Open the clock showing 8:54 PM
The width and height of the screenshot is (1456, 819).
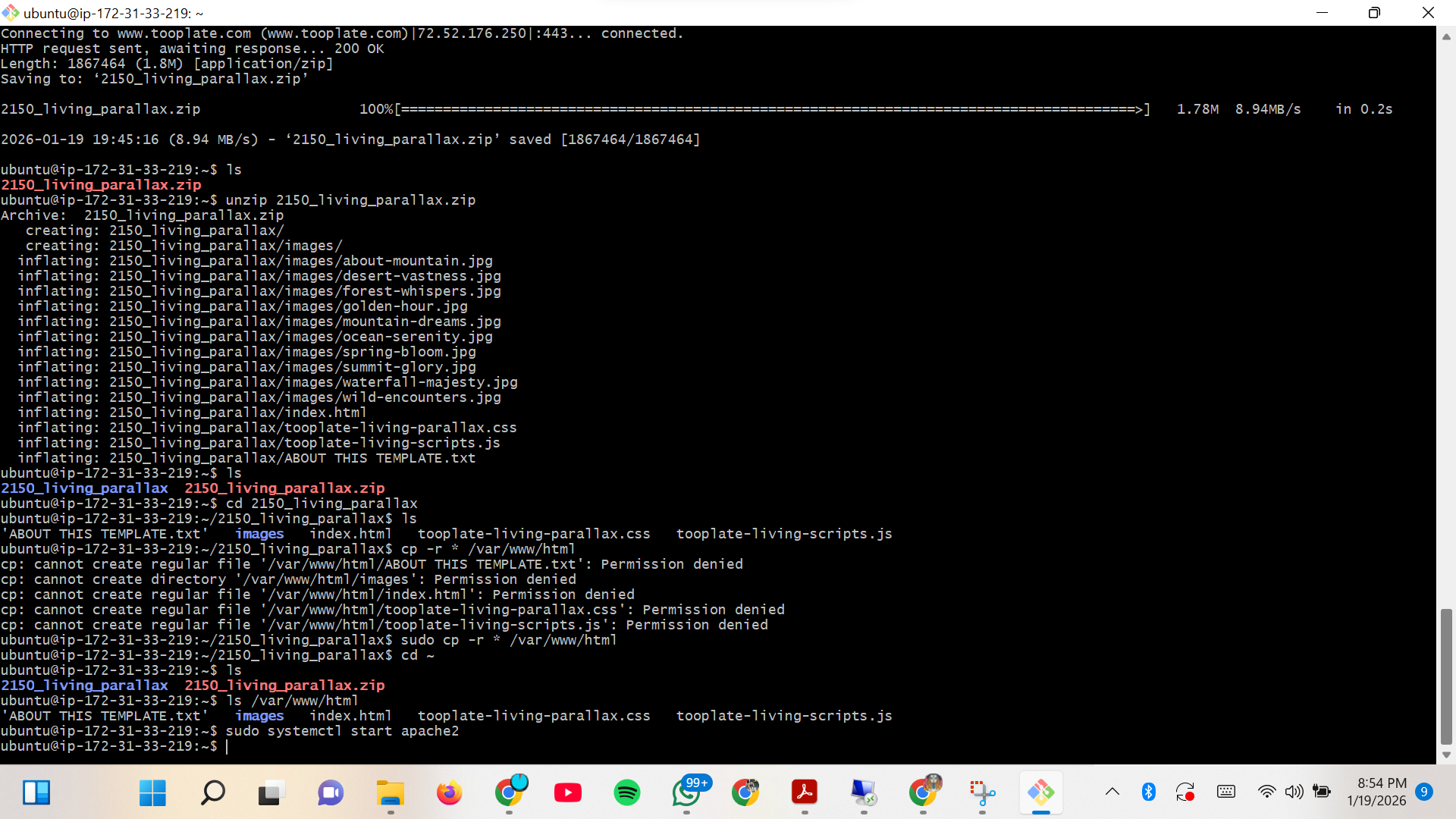[x=1376, y=792]
